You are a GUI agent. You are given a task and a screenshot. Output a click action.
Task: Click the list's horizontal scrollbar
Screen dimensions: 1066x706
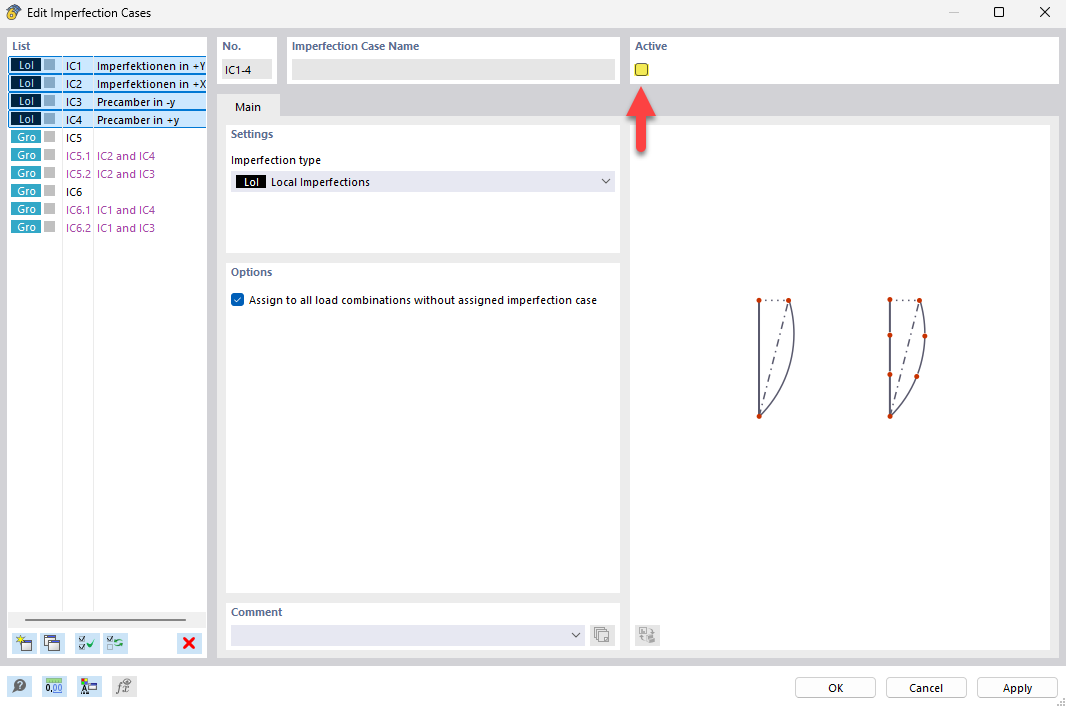(x=105, y=620)
